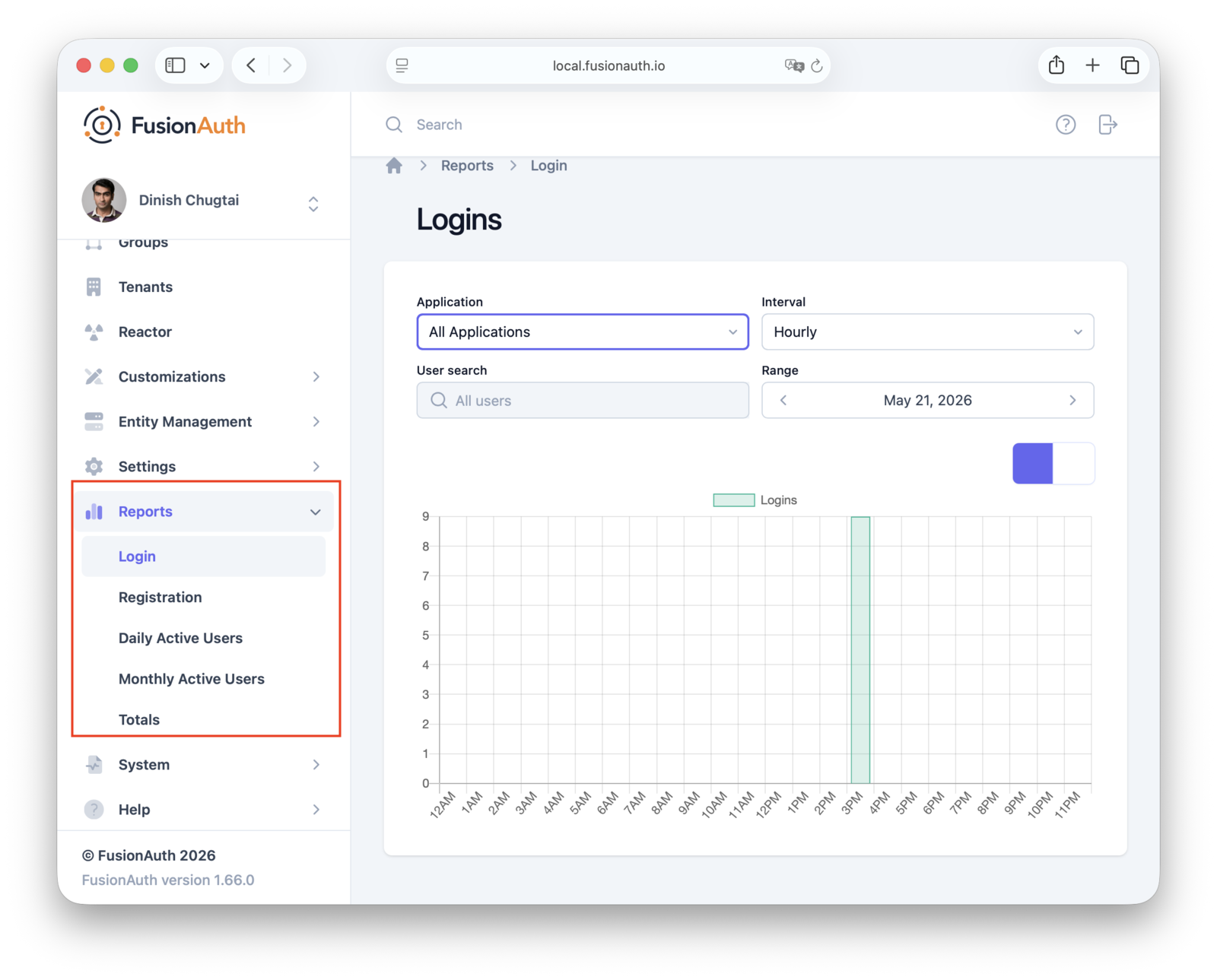
Task: Expand the Help section chevron
Action: click(316, 810)
